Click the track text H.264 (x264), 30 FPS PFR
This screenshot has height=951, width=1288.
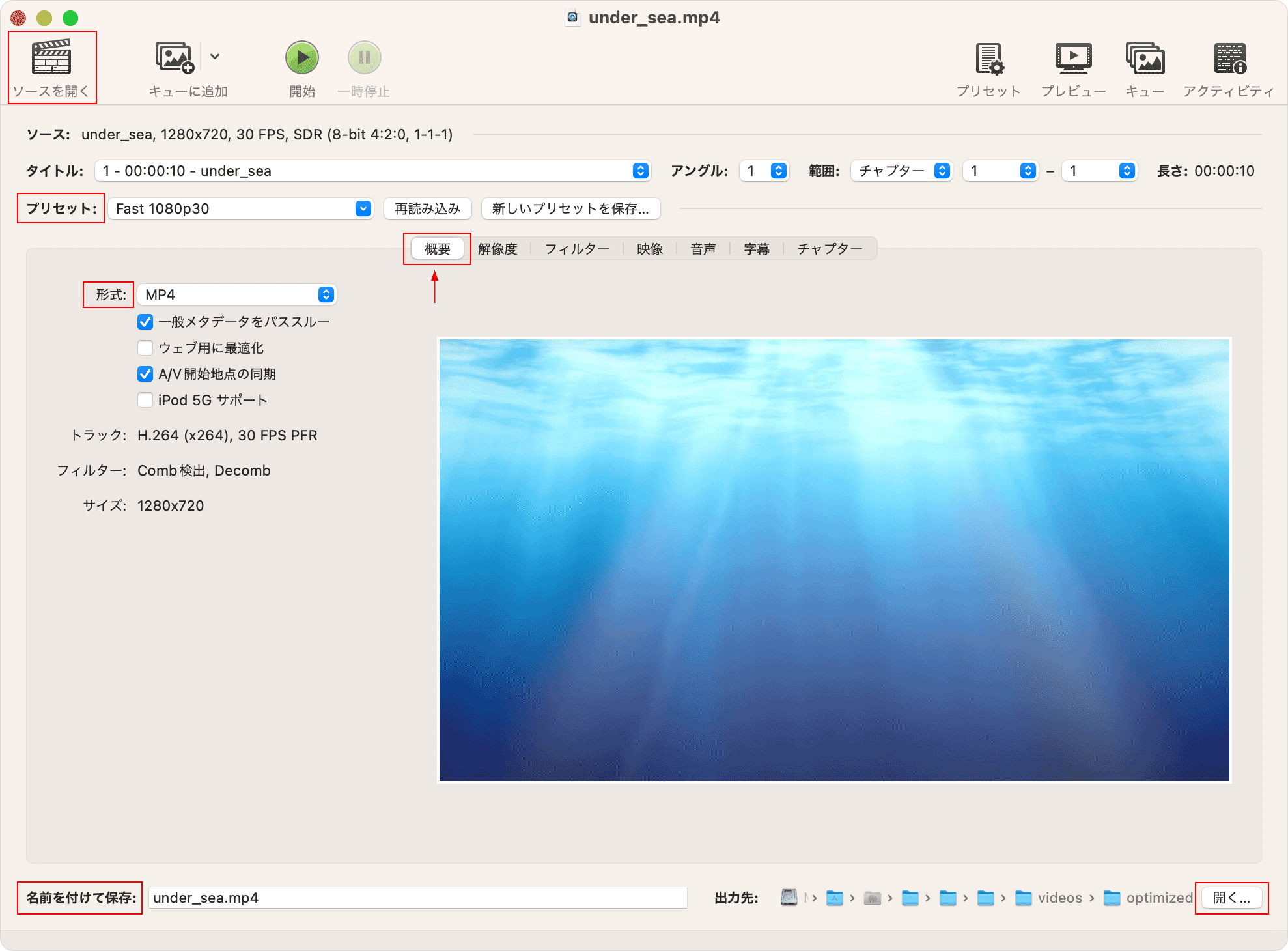(227, 435)
